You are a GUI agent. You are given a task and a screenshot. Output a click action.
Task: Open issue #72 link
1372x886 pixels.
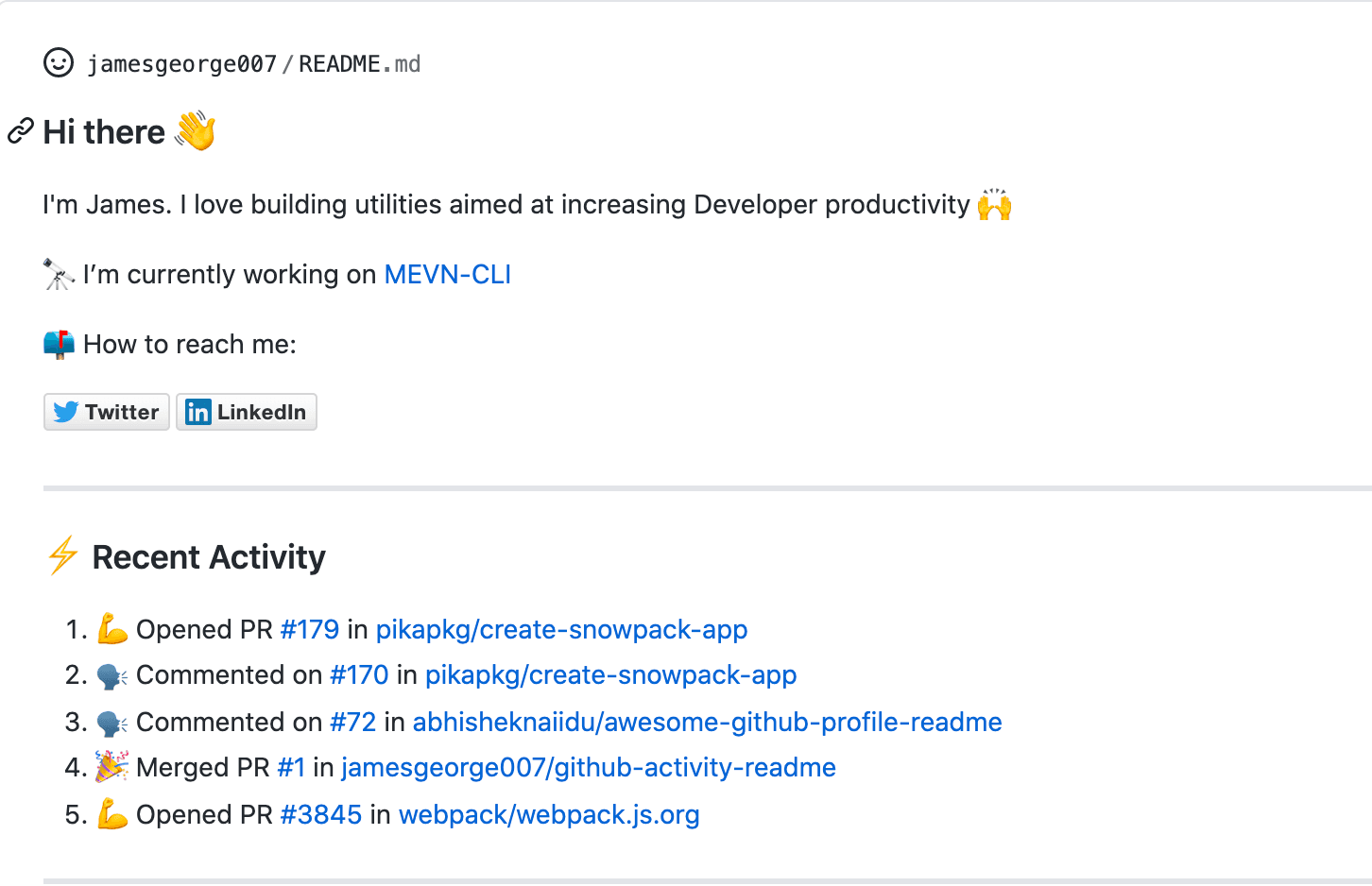[x=352, y=723]
